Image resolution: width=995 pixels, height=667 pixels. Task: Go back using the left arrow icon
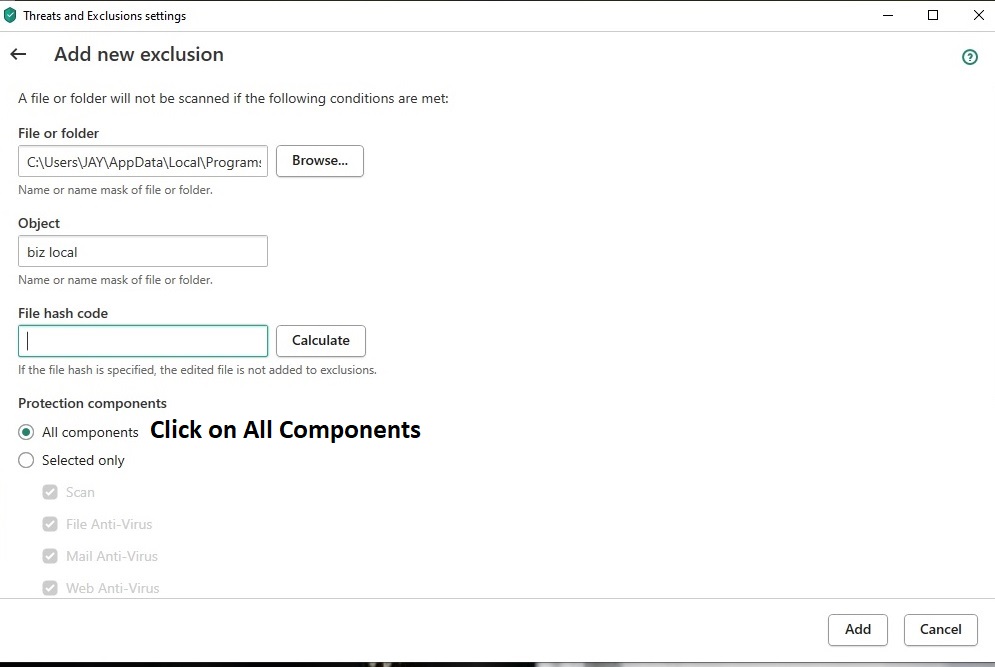point(18,55)
